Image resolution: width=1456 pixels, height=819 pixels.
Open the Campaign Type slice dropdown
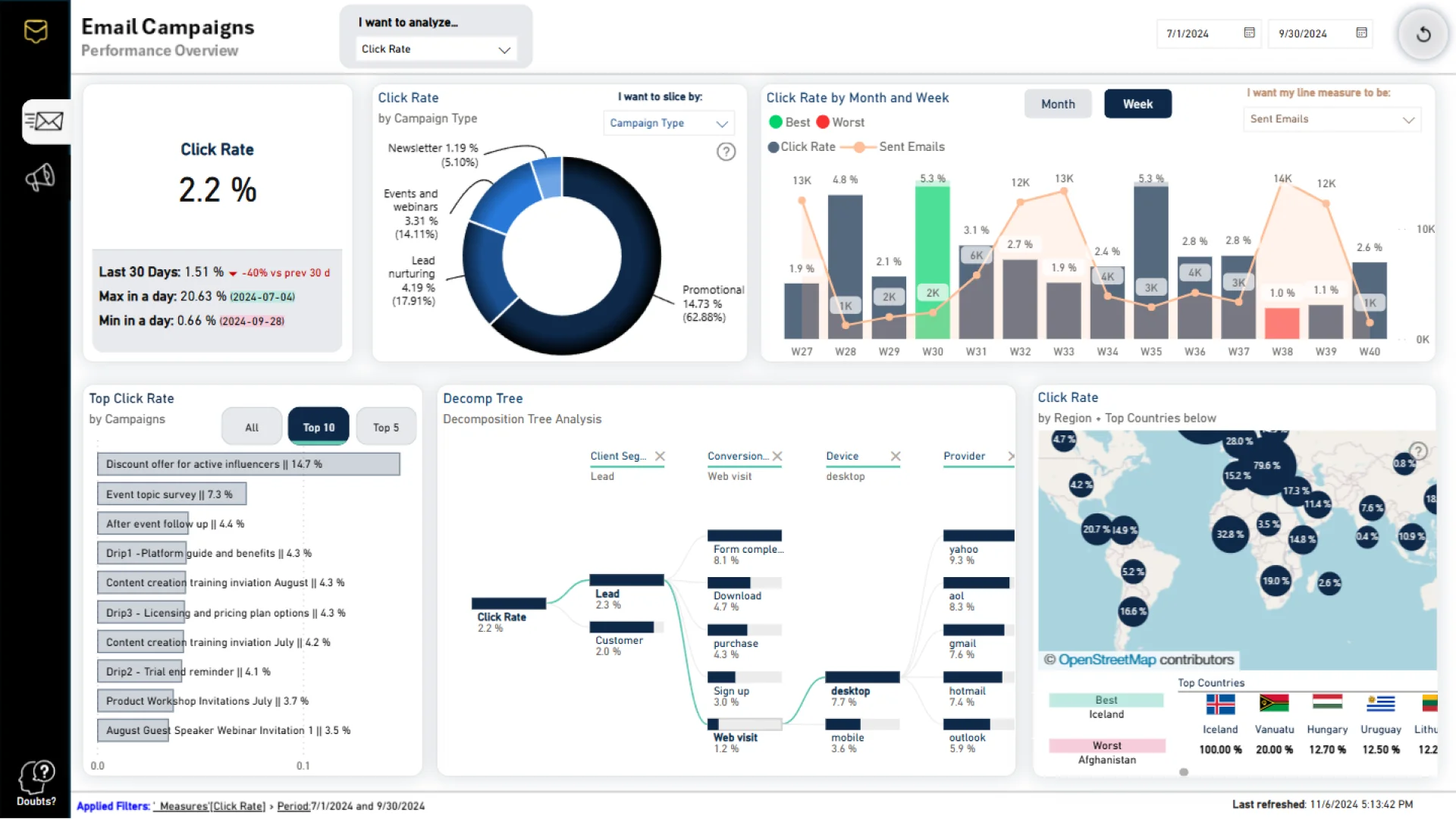(668, 123)
